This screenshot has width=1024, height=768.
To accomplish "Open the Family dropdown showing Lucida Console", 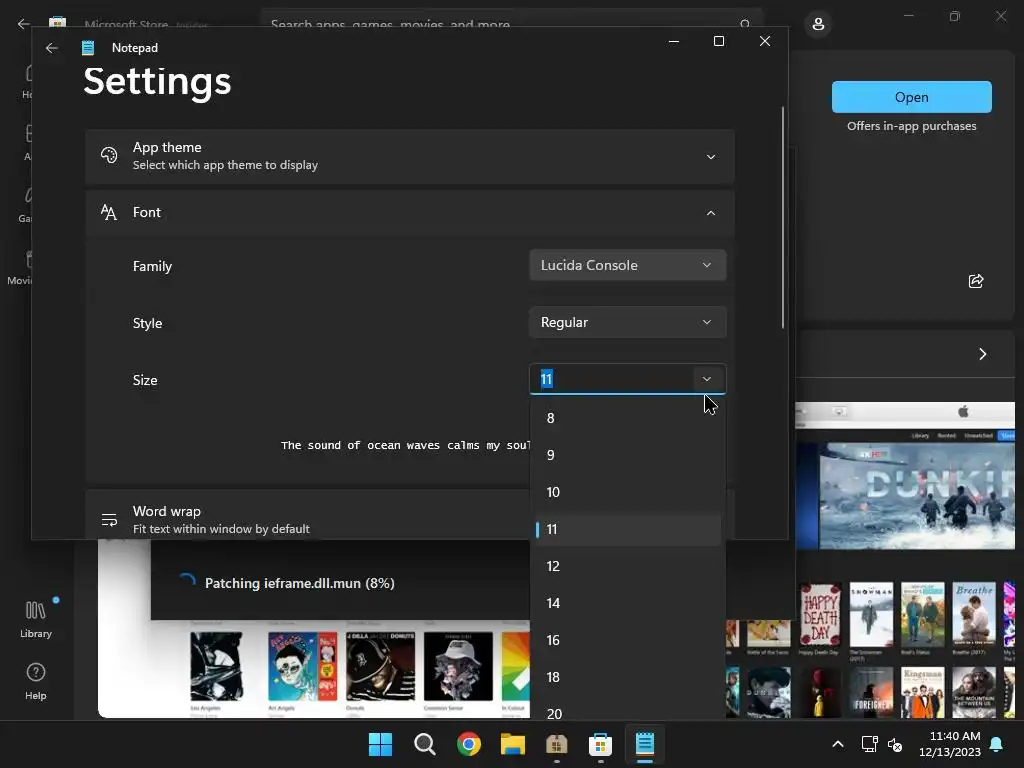I will tap(628, 265).
